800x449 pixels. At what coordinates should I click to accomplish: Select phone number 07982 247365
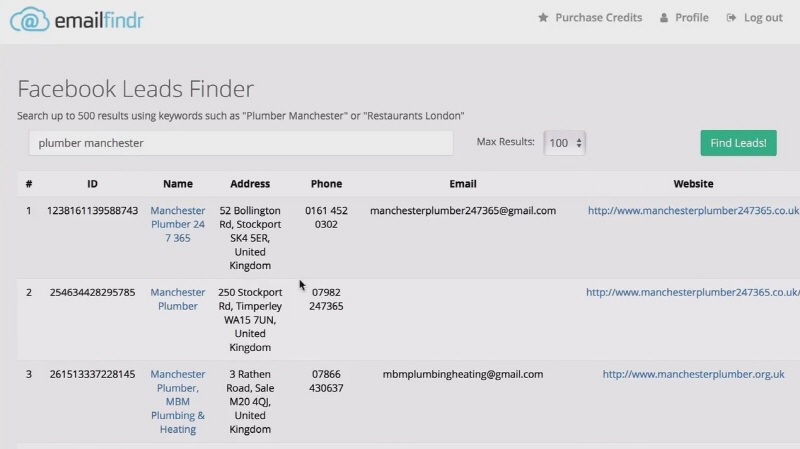327,299
